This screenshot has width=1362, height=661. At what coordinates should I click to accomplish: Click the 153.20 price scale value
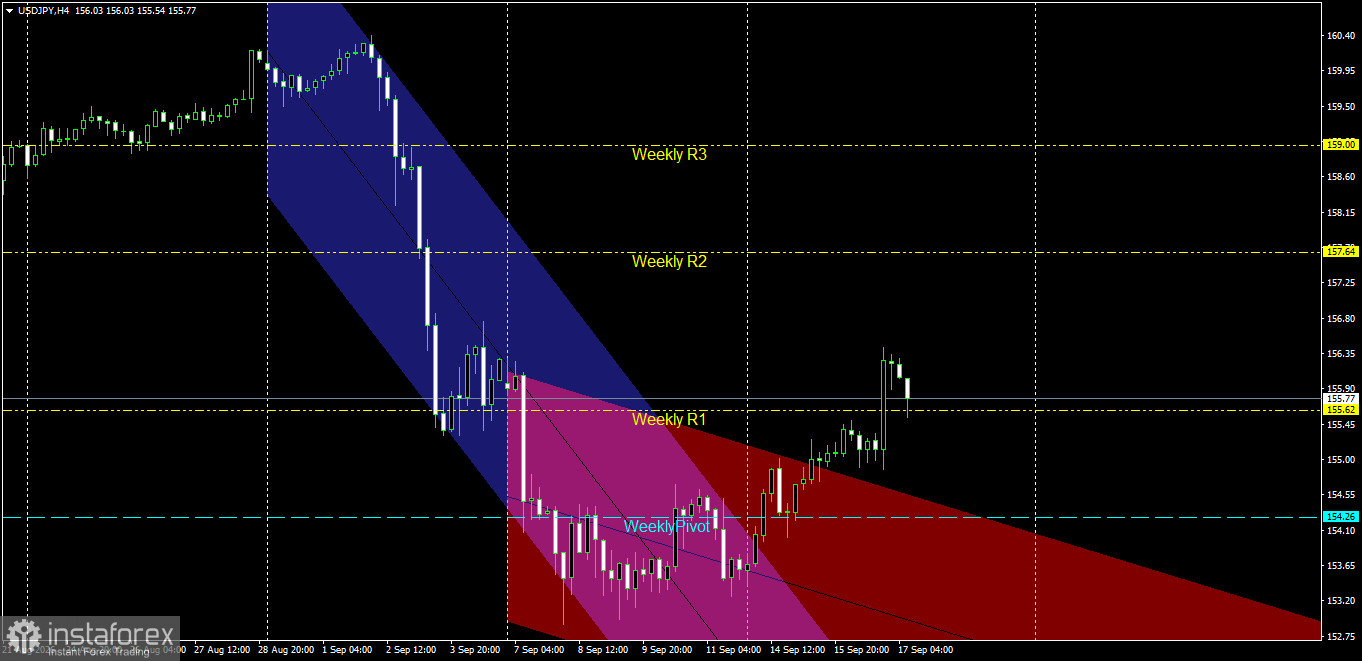point(1340,601)
